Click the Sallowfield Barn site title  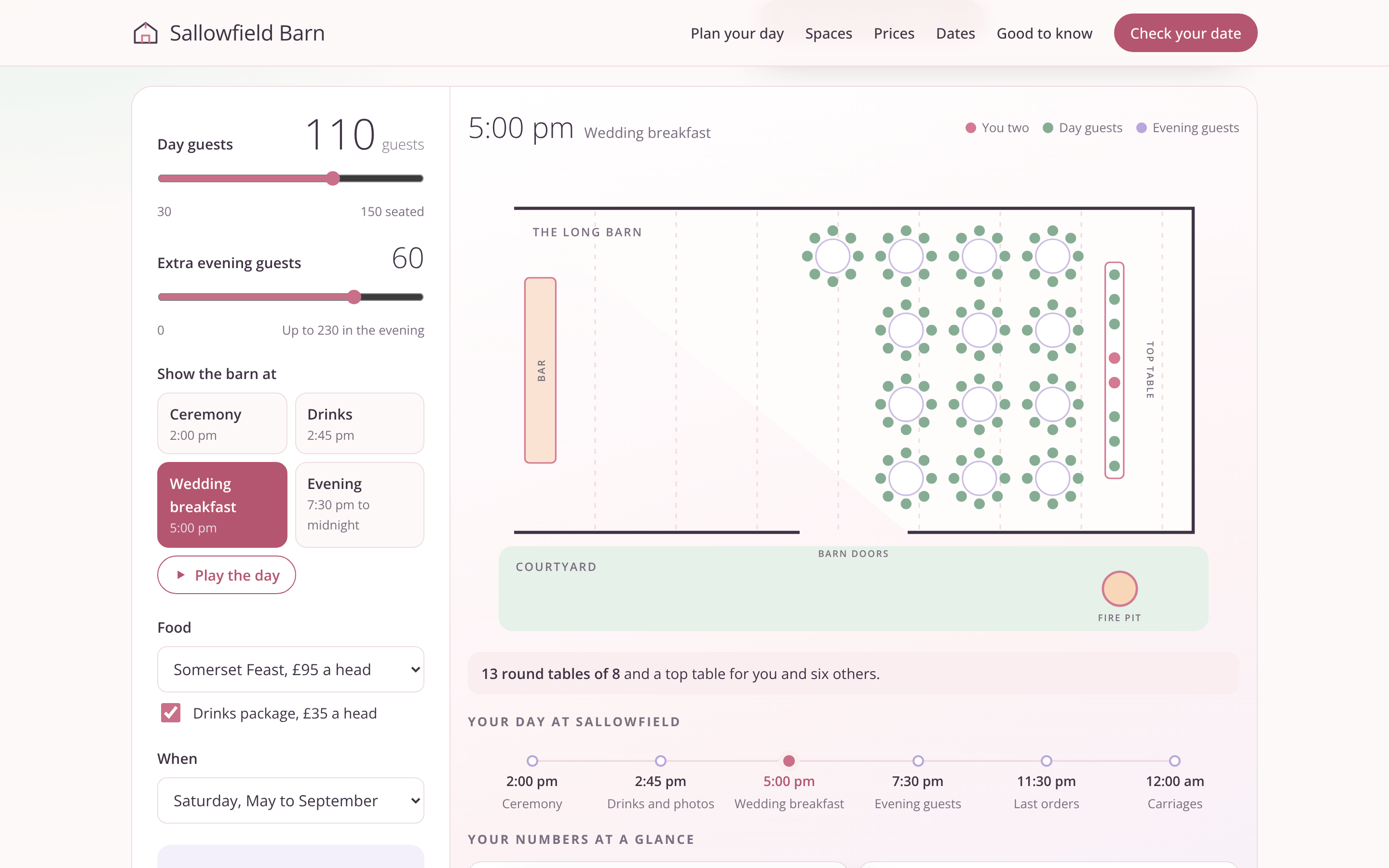coord(247,33)
